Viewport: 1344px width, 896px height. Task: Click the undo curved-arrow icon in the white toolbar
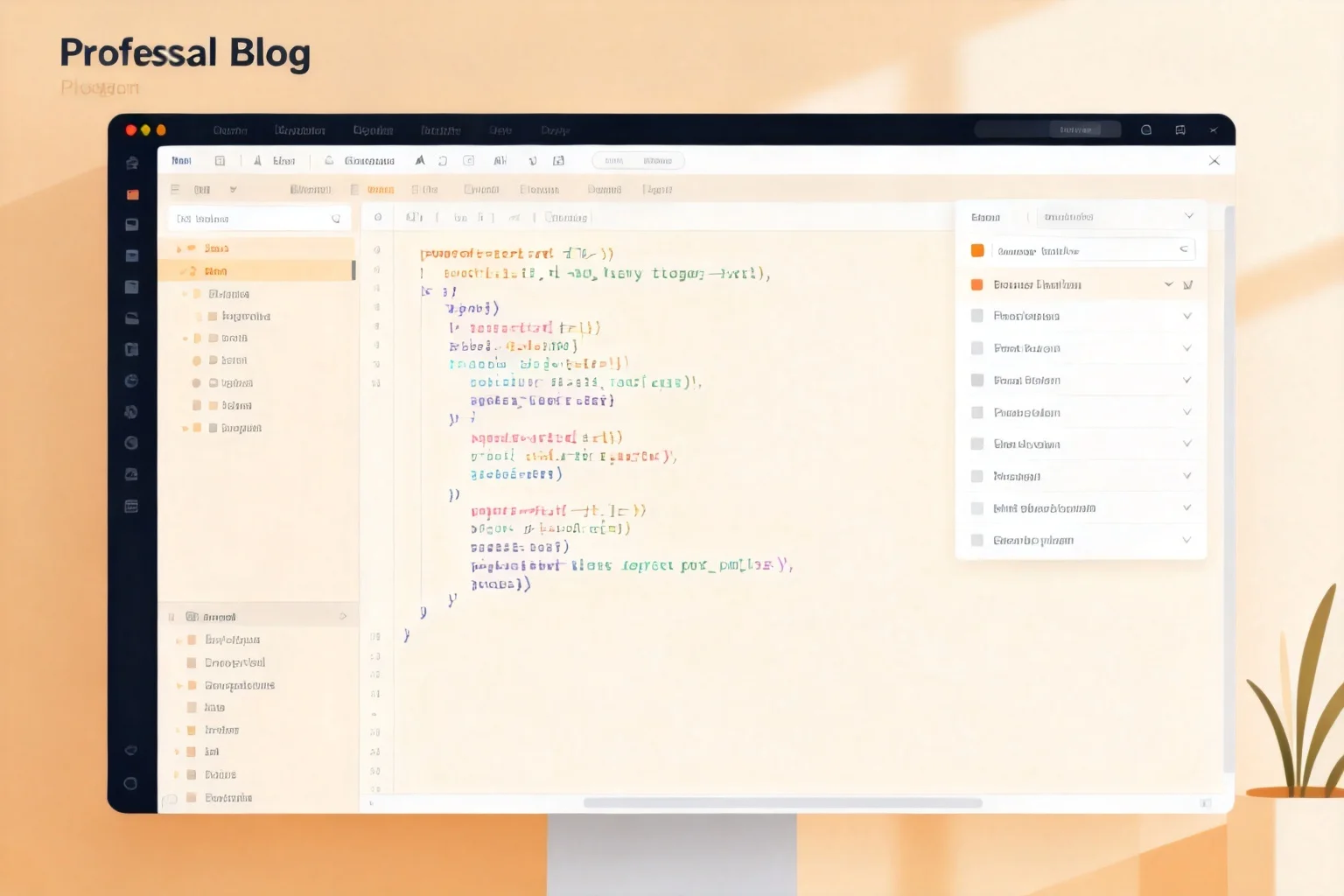click(x=443, y=161)
